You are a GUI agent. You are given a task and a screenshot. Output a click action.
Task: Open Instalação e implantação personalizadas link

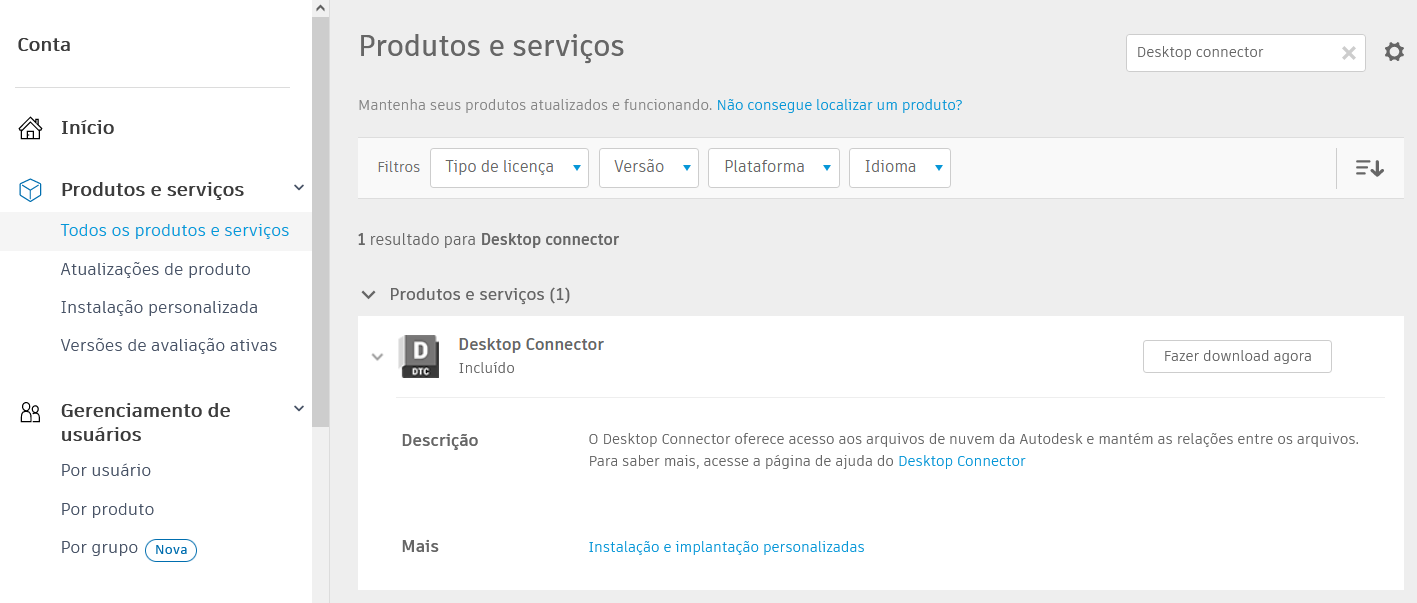(726, 547)
